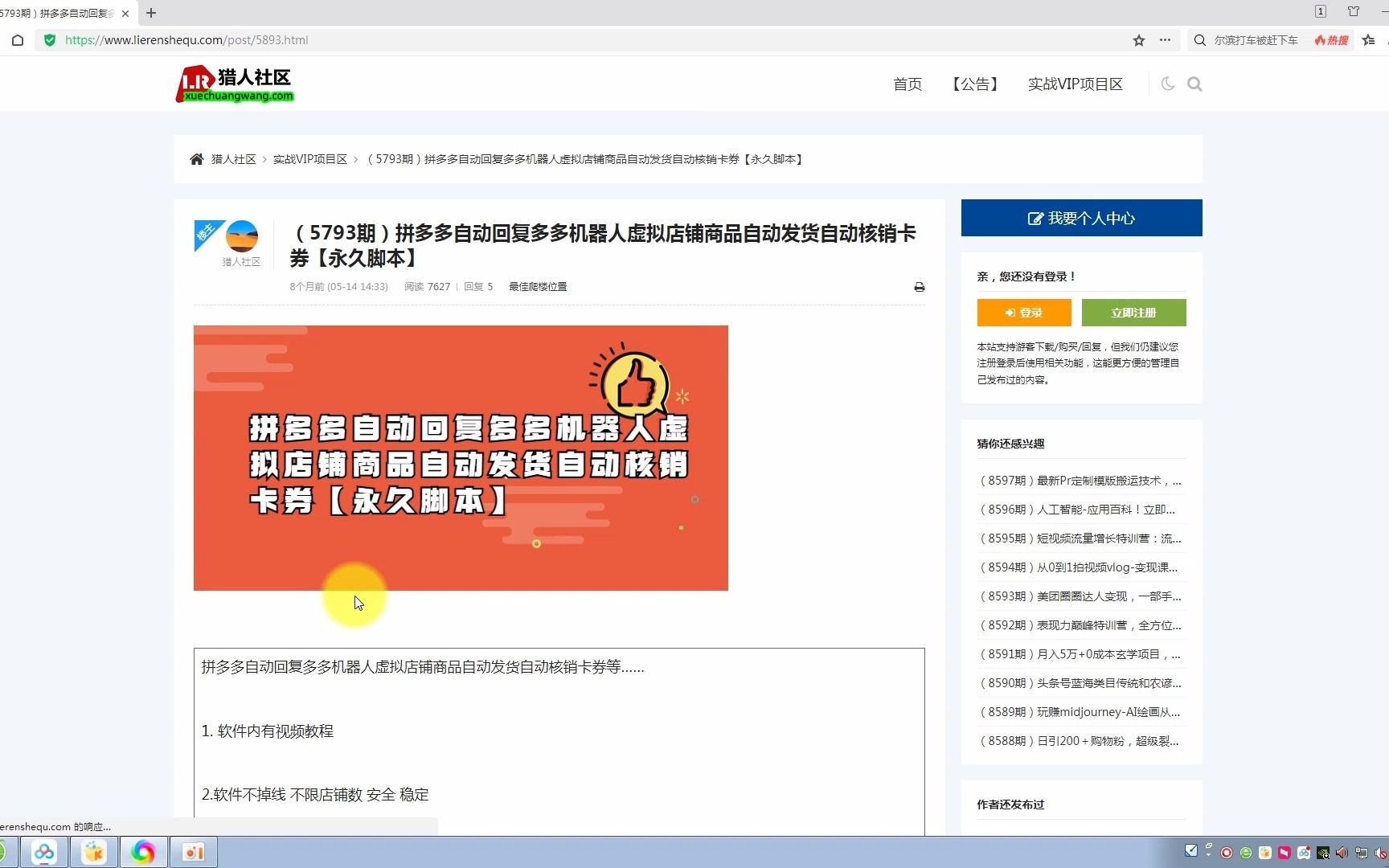Open the 实战VIP项目区 nav menu
Screen dimensions: 1389x868
(1076, 84)
